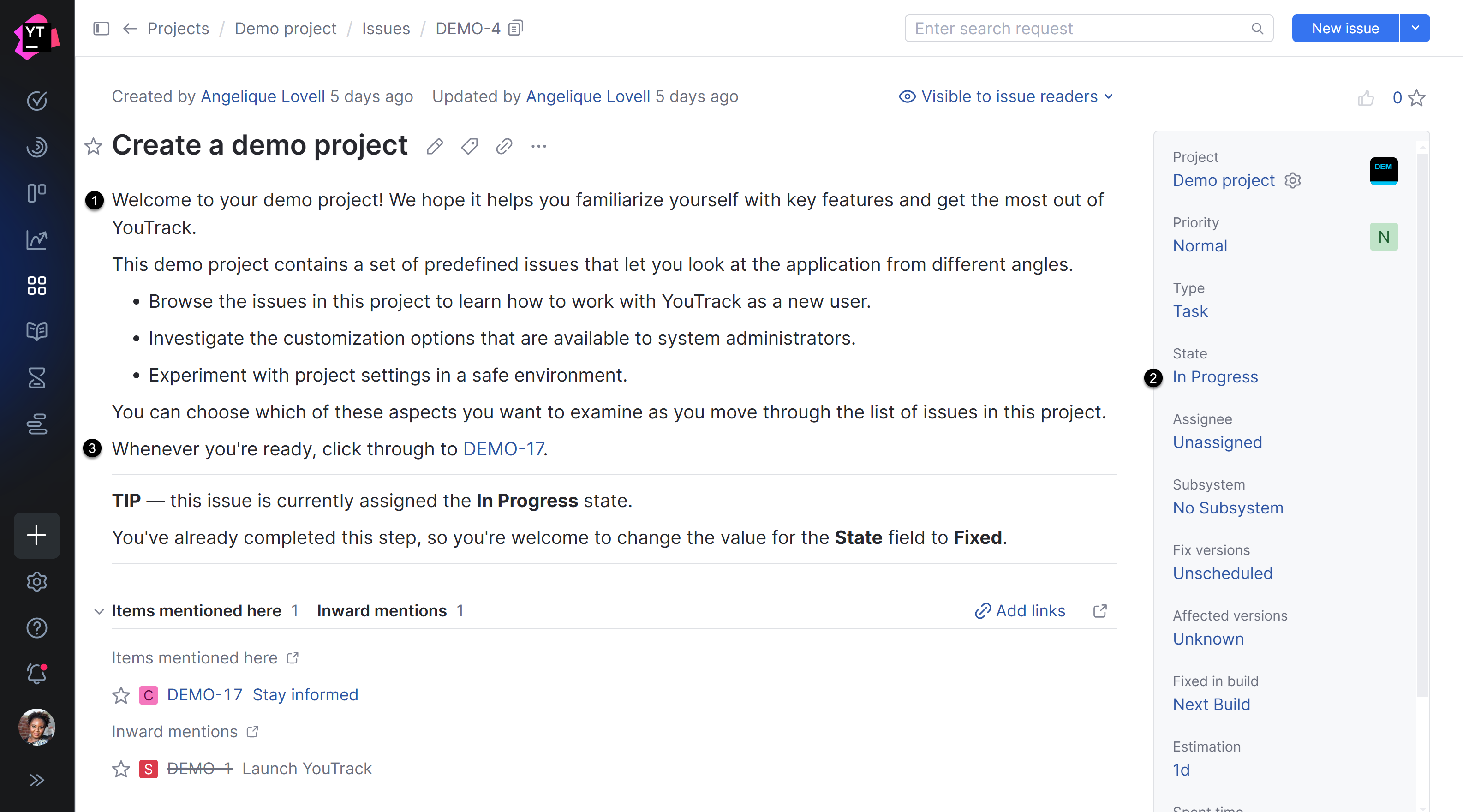Open the Visible to issue readers dropdown

coord(1005,96)
